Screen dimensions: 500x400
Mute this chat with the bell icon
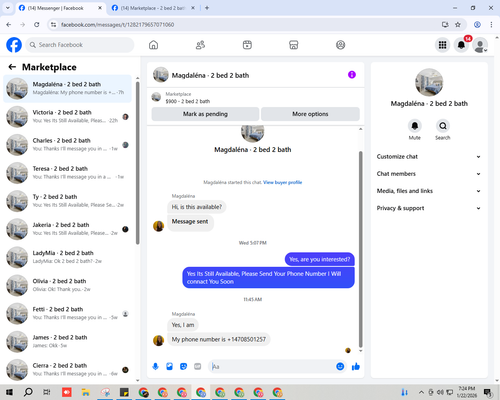click(415, 126)
